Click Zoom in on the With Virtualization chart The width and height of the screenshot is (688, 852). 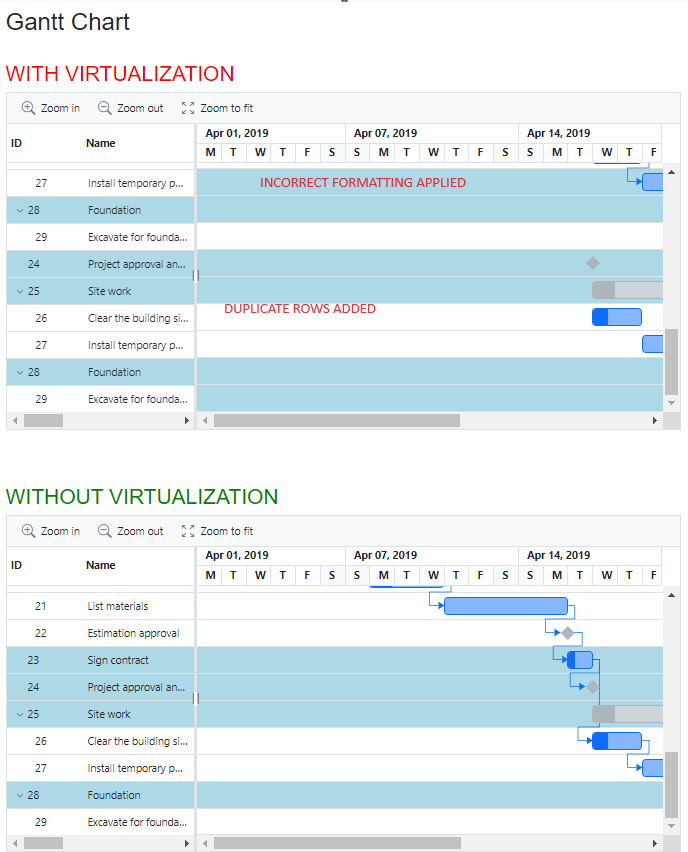51,108
